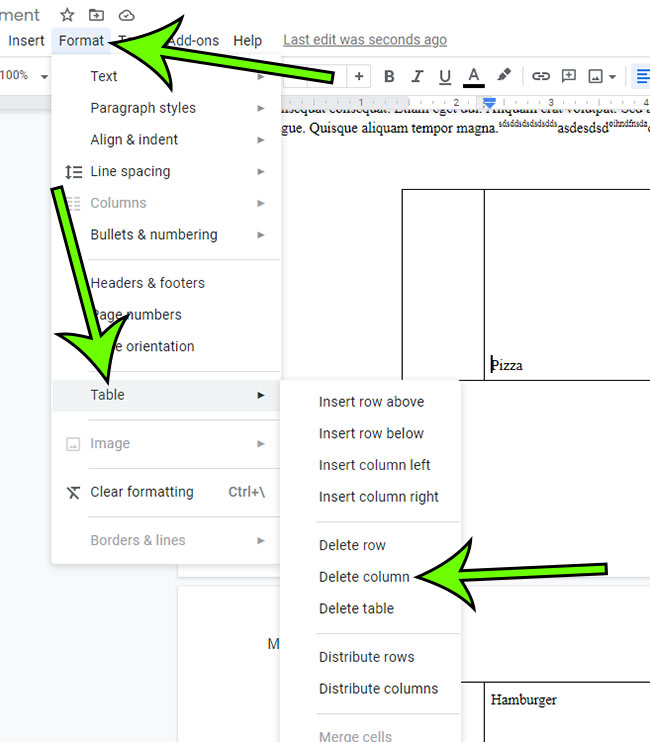Screen dimensions: 650x742
Task: Select Page numbers menu entry
Action: coord(166,315)
